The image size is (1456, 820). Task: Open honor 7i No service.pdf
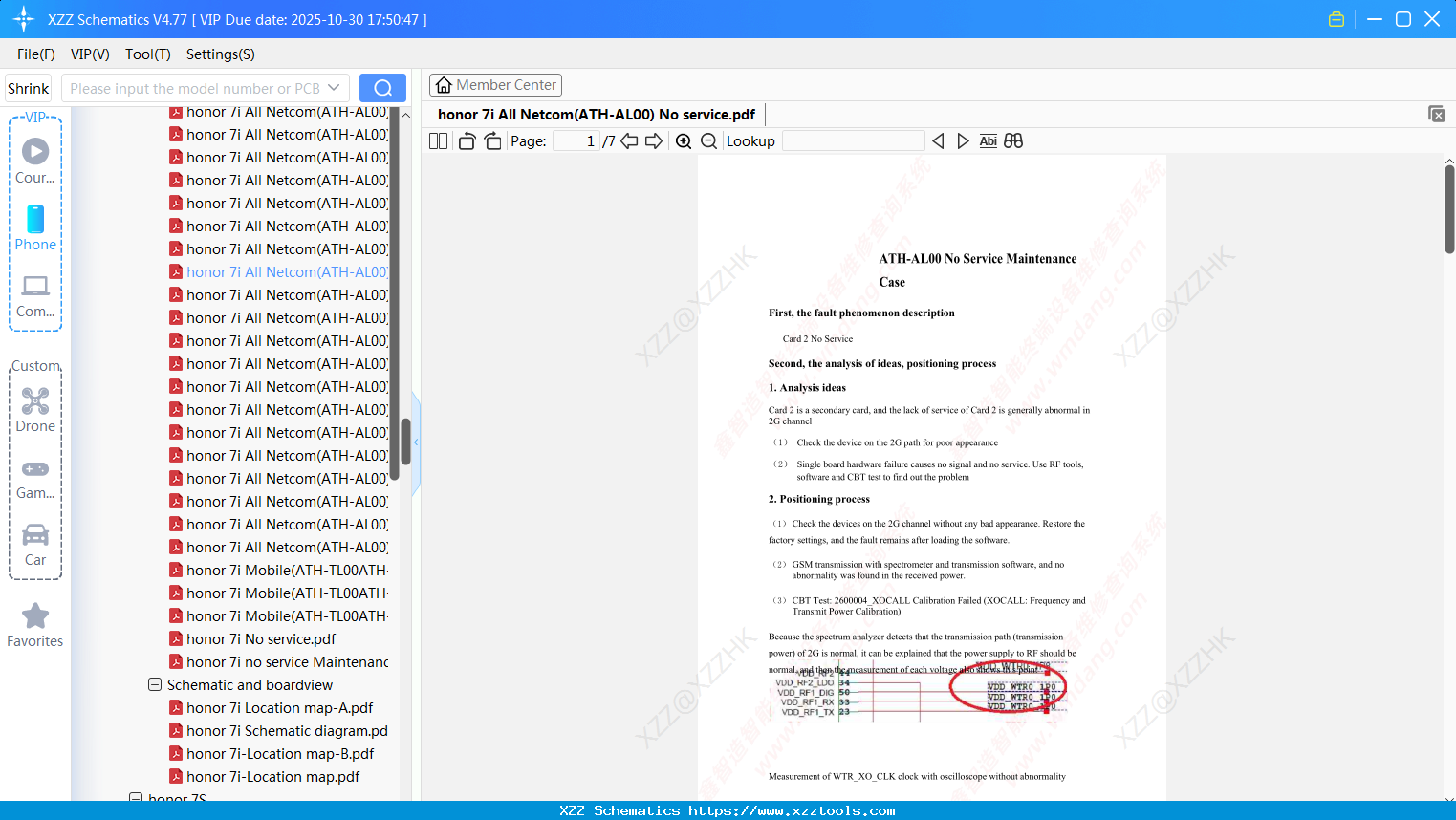coord(253,638)
